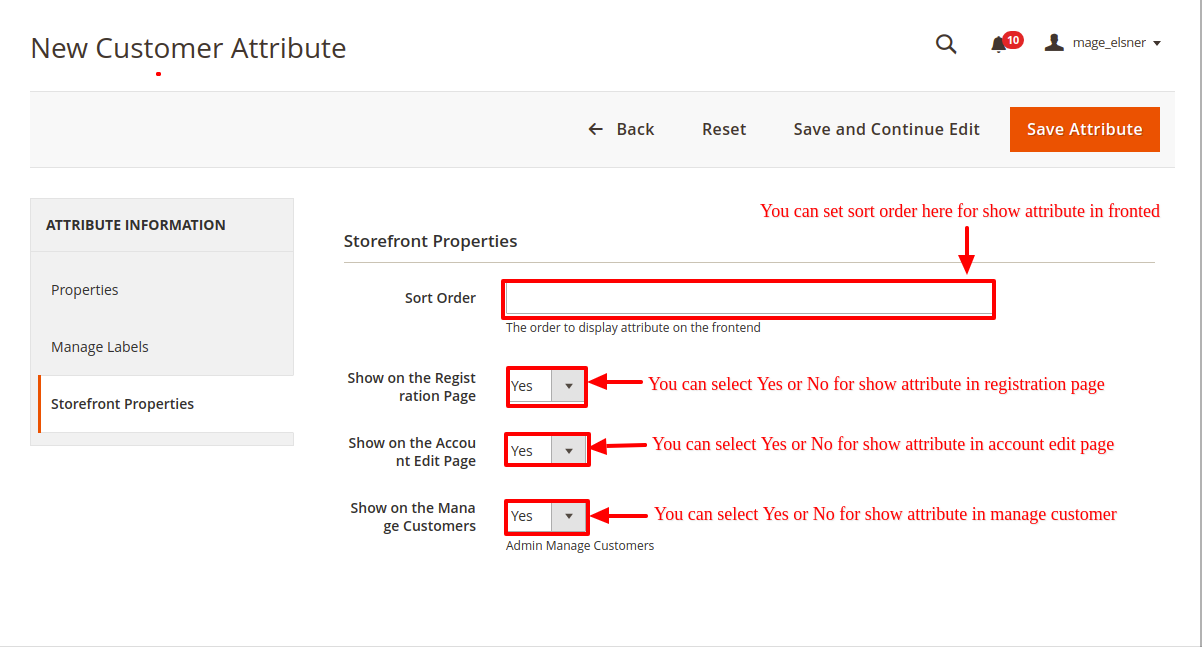
Task: Click the Reset button
Action: pyautogui.click(x=724, y=129)
